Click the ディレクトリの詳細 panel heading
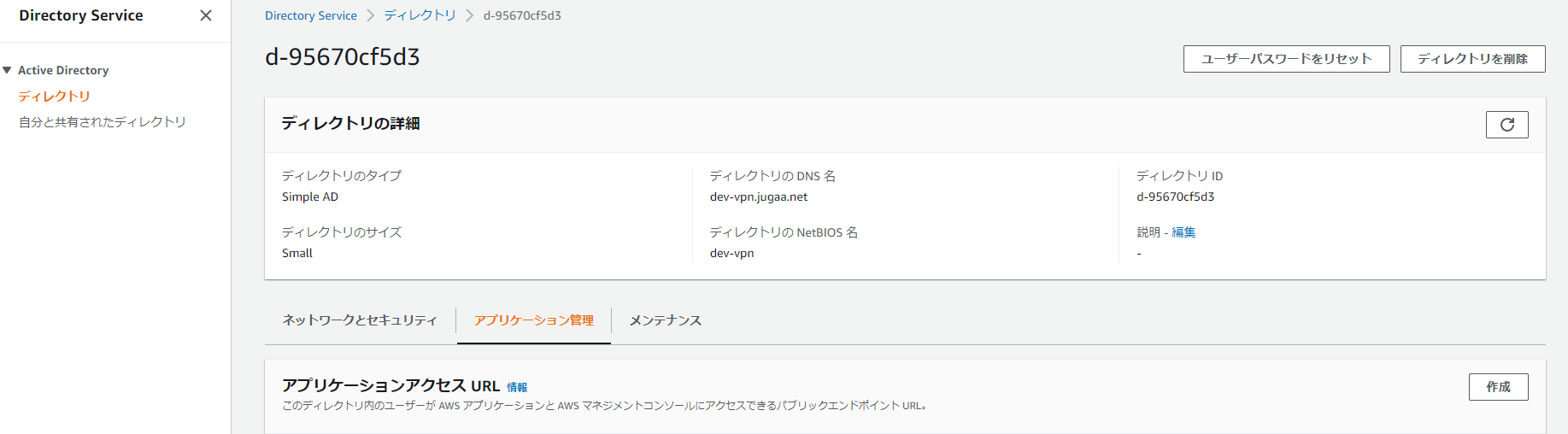 350,124
